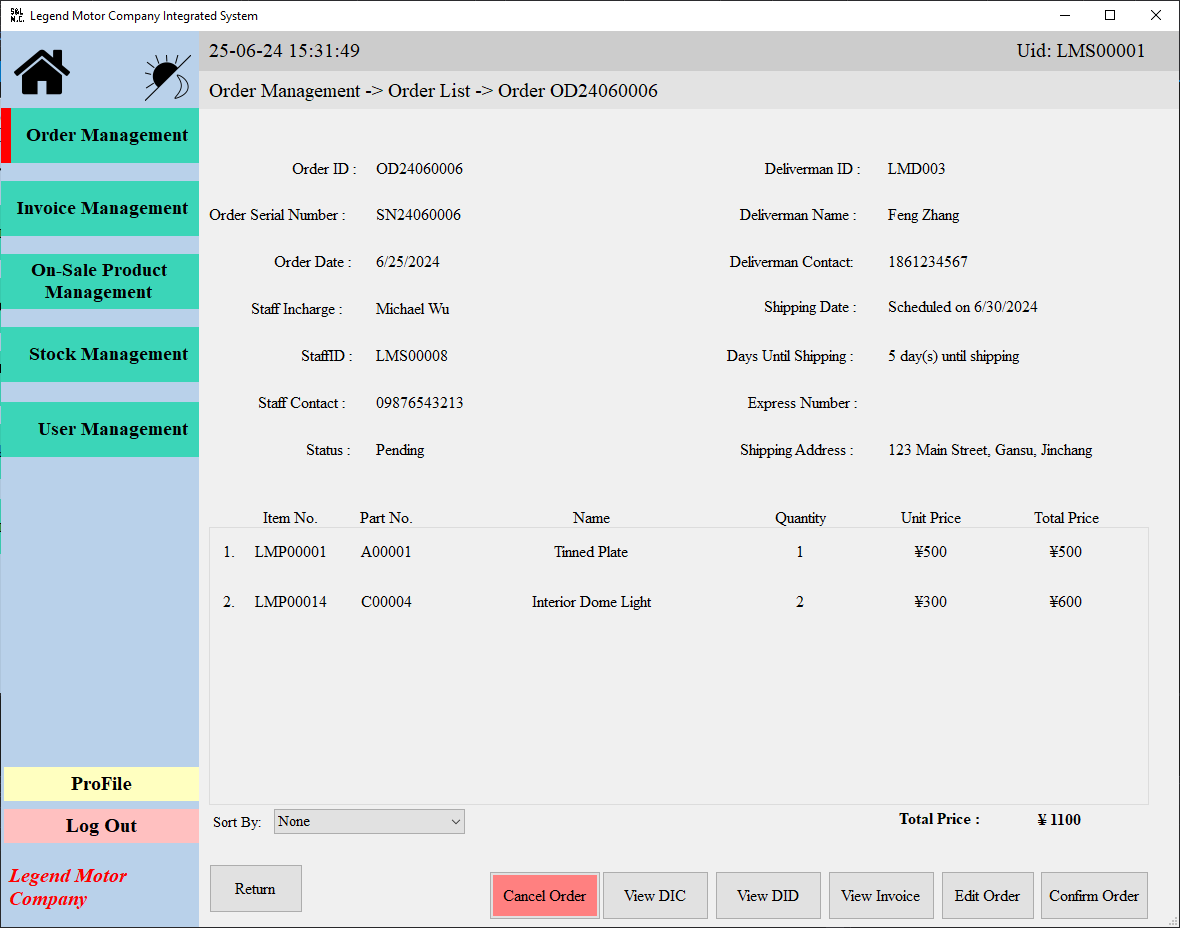The width and height of the screenshot is (1180, 928).
Task: Open the Sort By dropdown
Action: tap(368, 821)
